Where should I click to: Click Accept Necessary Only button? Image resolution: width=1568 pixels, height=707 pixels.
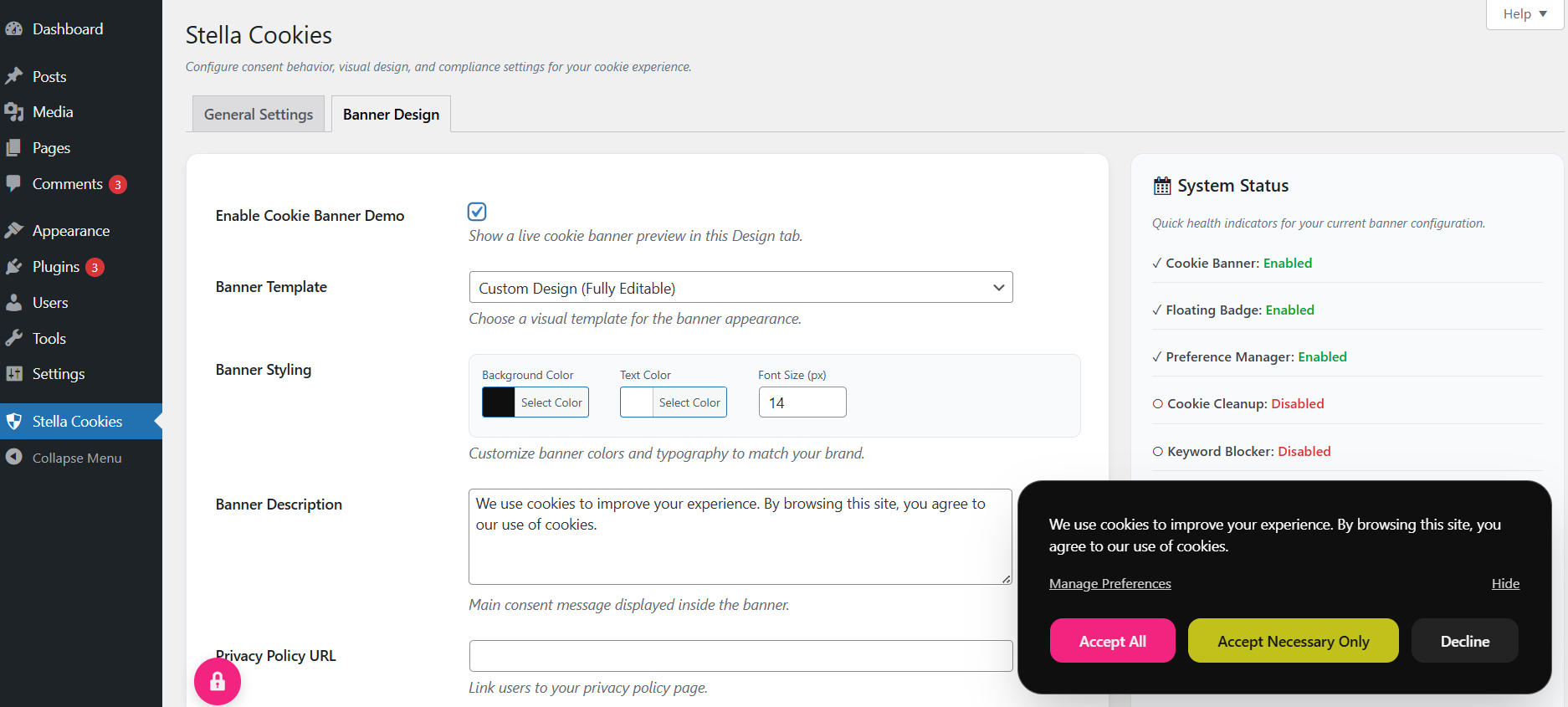[x=1293, y=641]
